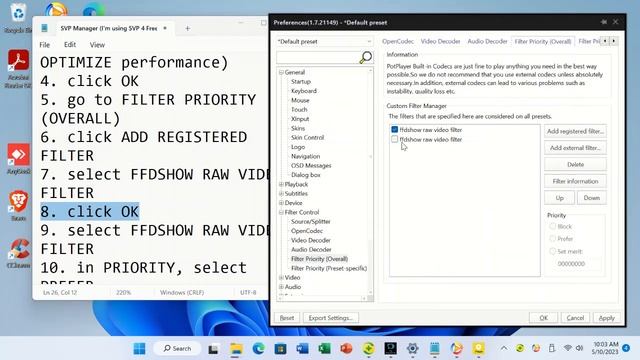
Task: Expand the Audio tree node
Action: [x=281, y=287]
